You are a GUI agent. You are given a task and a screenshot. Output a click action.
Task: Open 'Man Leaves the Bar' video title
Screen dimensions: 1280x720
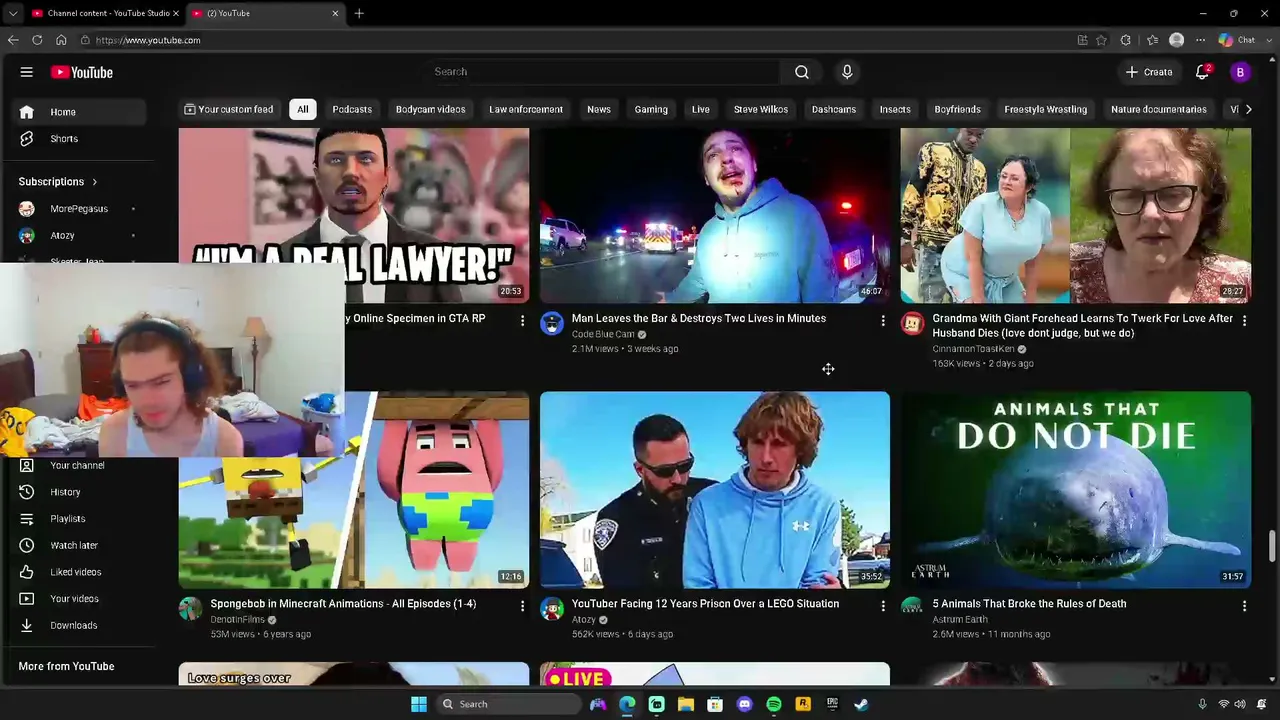tap(699, 318)
